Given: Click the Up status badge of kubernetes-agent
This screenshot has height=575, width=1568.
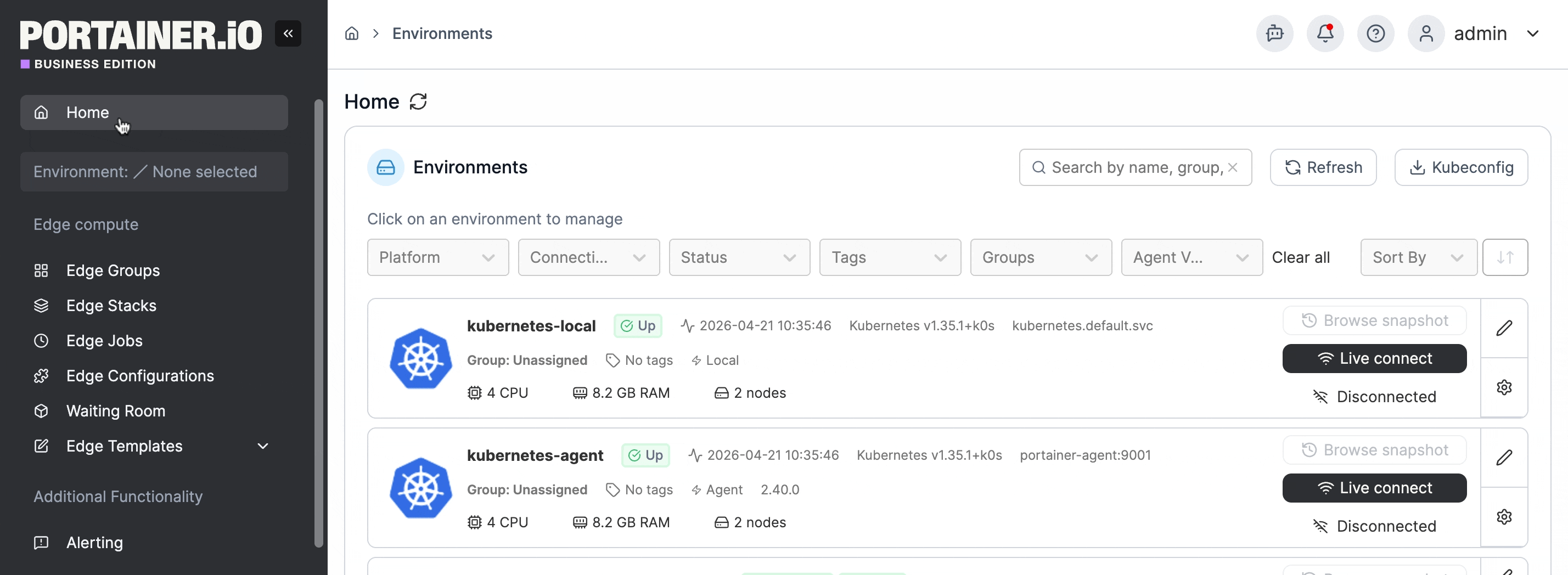Looking at the screenshot, I should [645, 455].
